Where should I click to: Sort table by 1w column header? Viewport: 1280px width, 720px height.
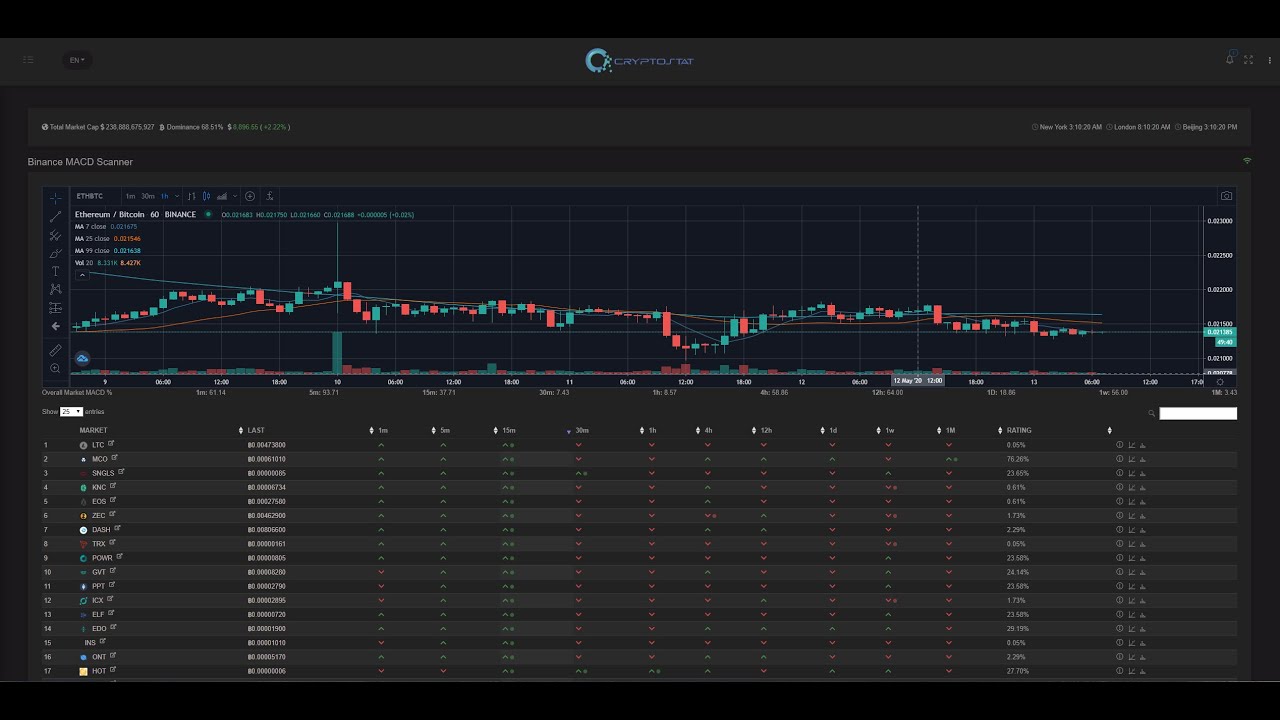click(x=889, y=431)
